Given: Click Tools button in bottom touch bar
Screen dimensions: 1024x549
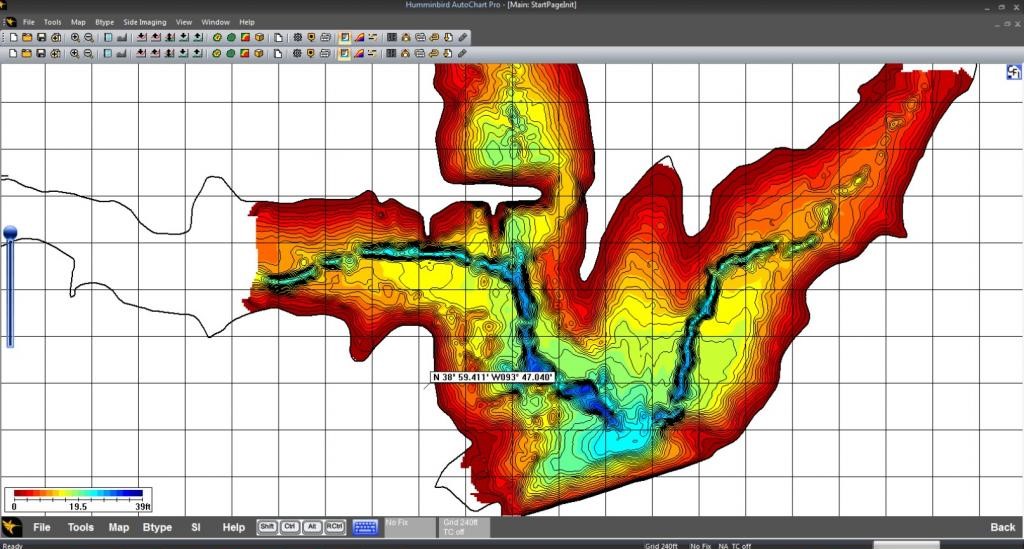Looking at the screenshot, I should pyautogui.click(x=81, y=527).
